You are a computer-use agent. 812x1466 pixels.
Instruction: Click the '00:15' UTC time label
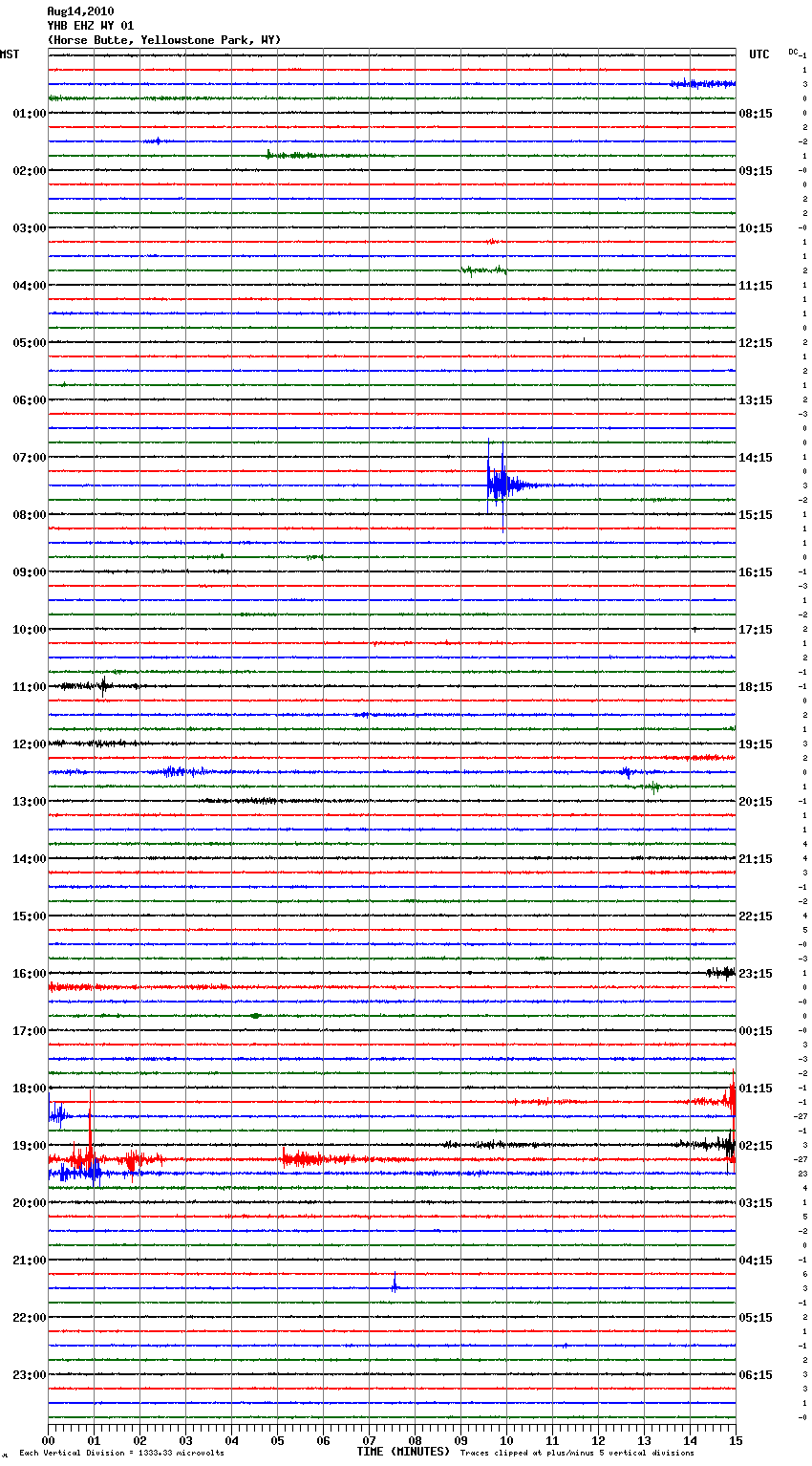point(756,1031)
